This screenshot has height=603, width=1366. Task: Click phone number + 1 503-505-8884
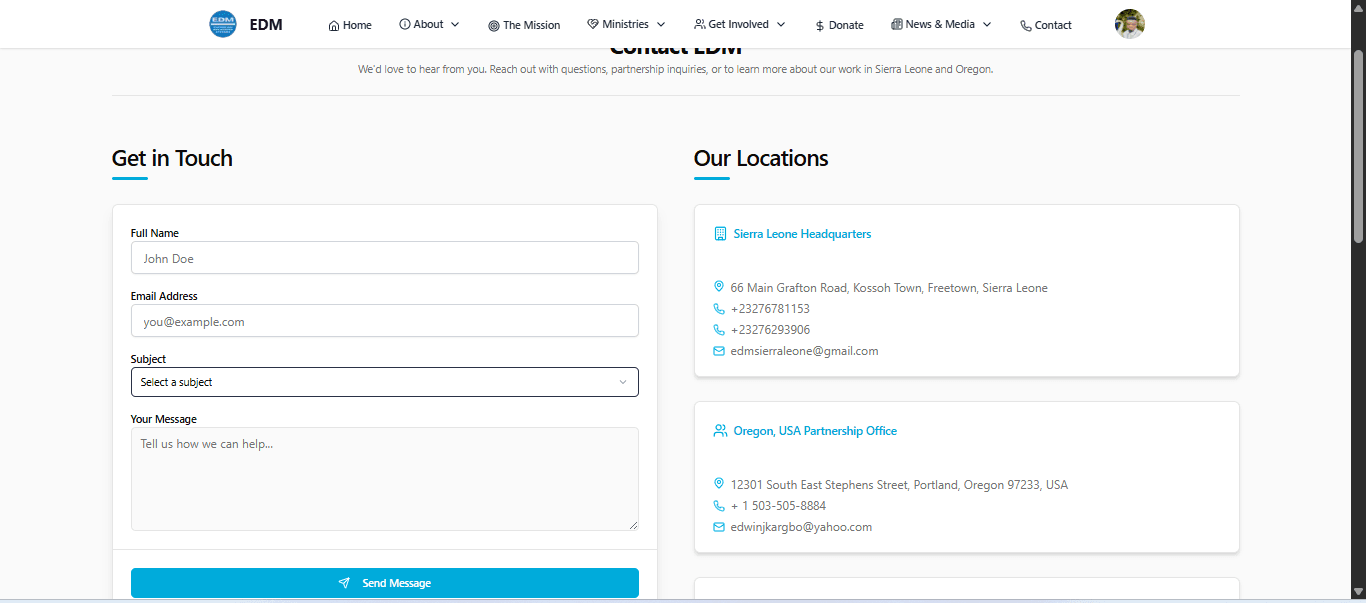(x=778, y=506)
